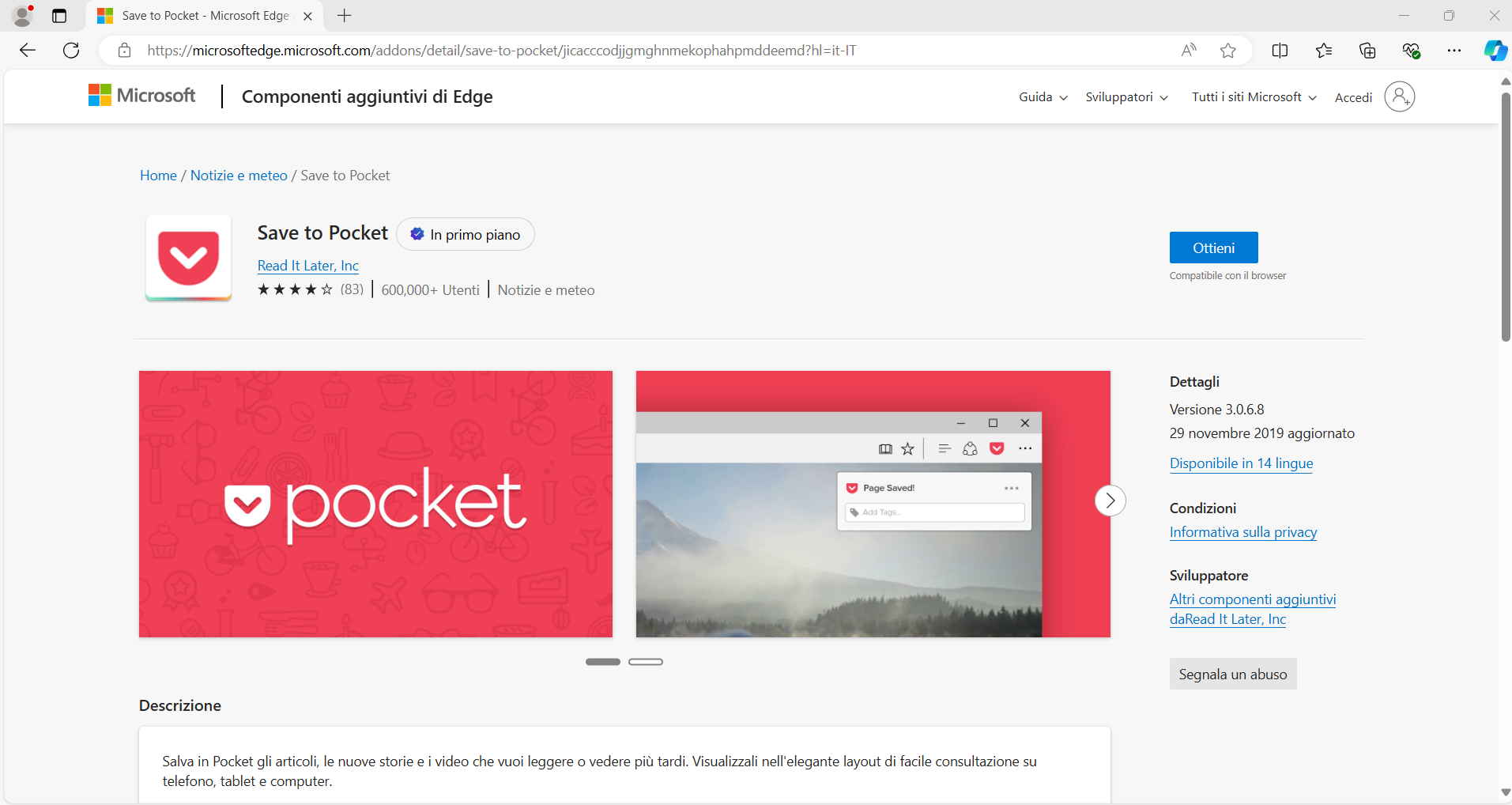Close the Save to Pocket tab
1512x805 pixels.
[308, 16]
